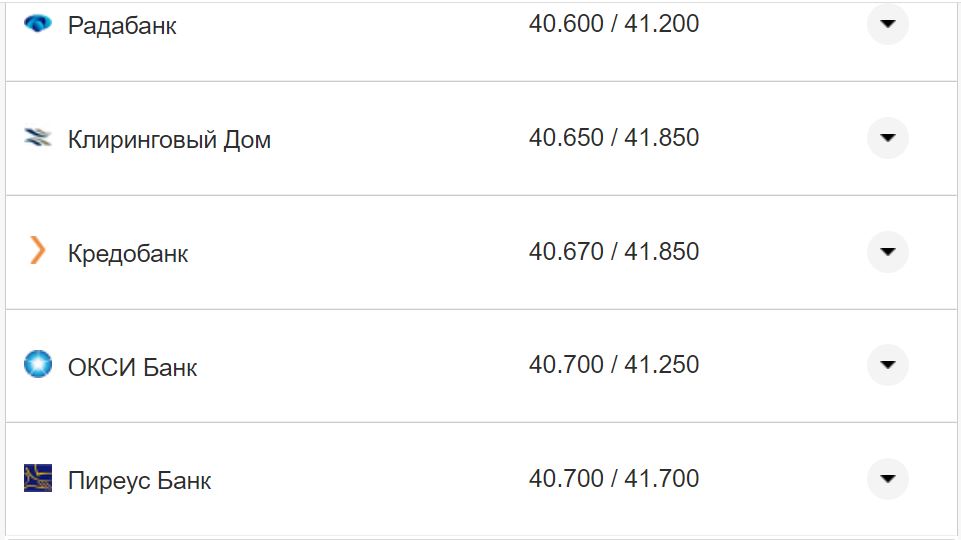
Task: Click the Пиреус Банк logo icon
Action: pyautogui.click(x=38, y=478)
